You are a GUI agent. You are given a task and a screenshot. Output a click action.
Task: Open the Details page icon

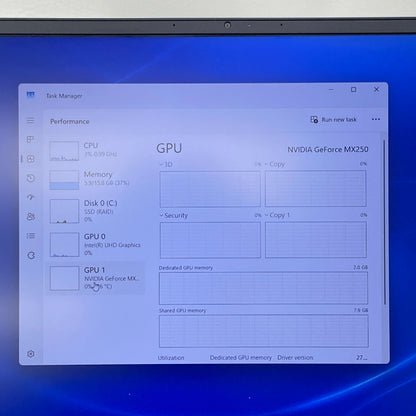[x=31, y=236]
